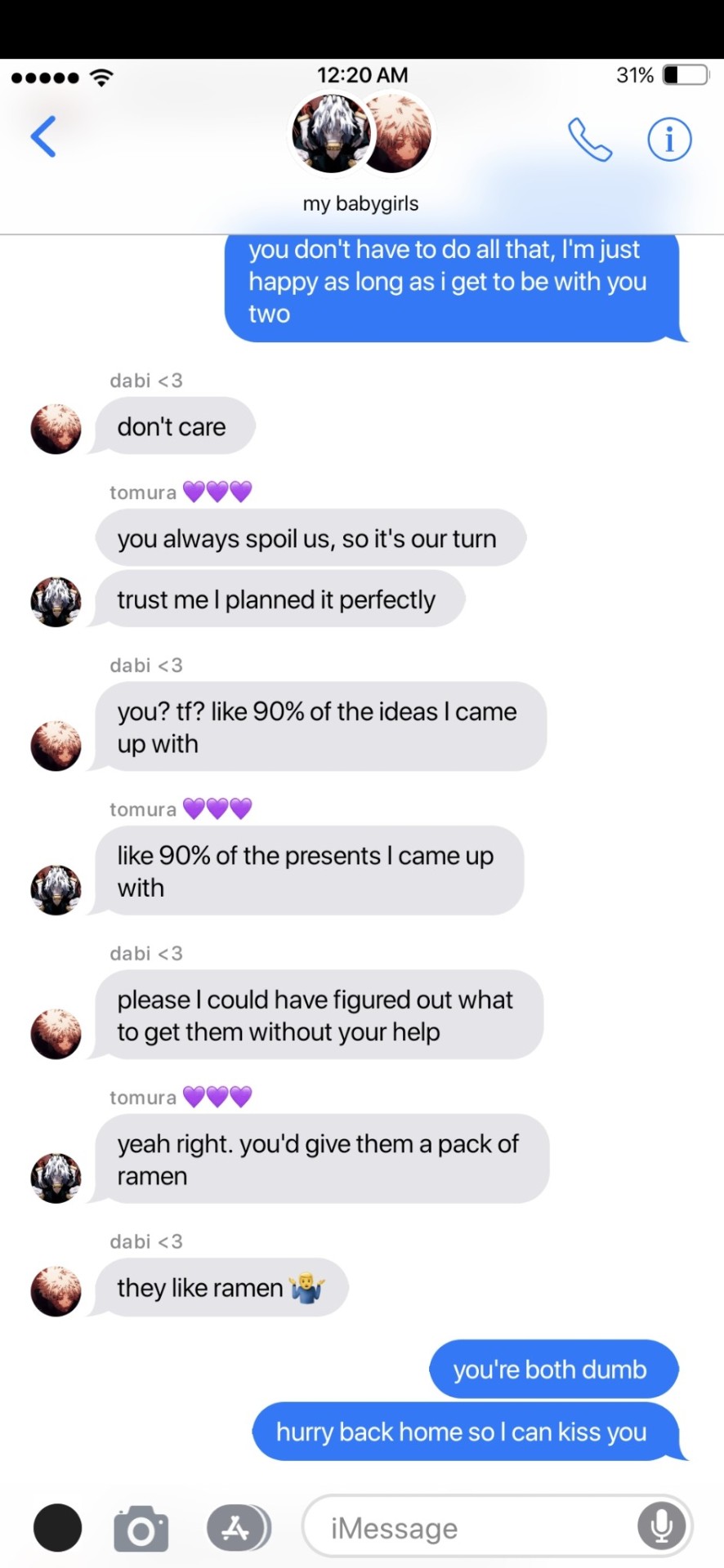The height and width of the screenshot is (1568, 724).
Task: Start a phone call with the group
Action: pos(590,140)
